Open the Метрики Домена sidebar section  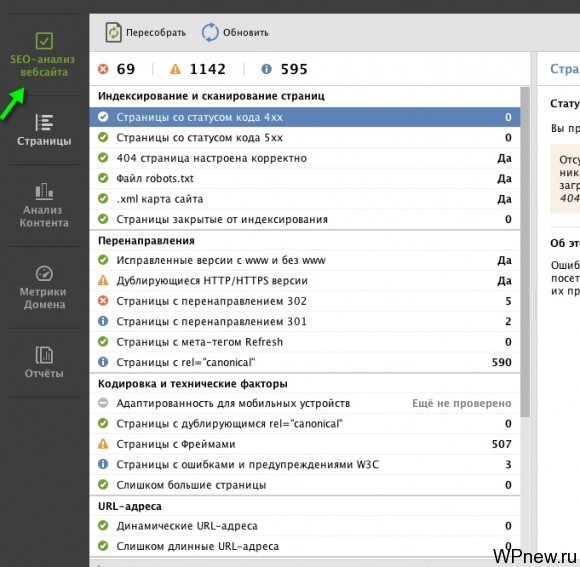point(44,288)
